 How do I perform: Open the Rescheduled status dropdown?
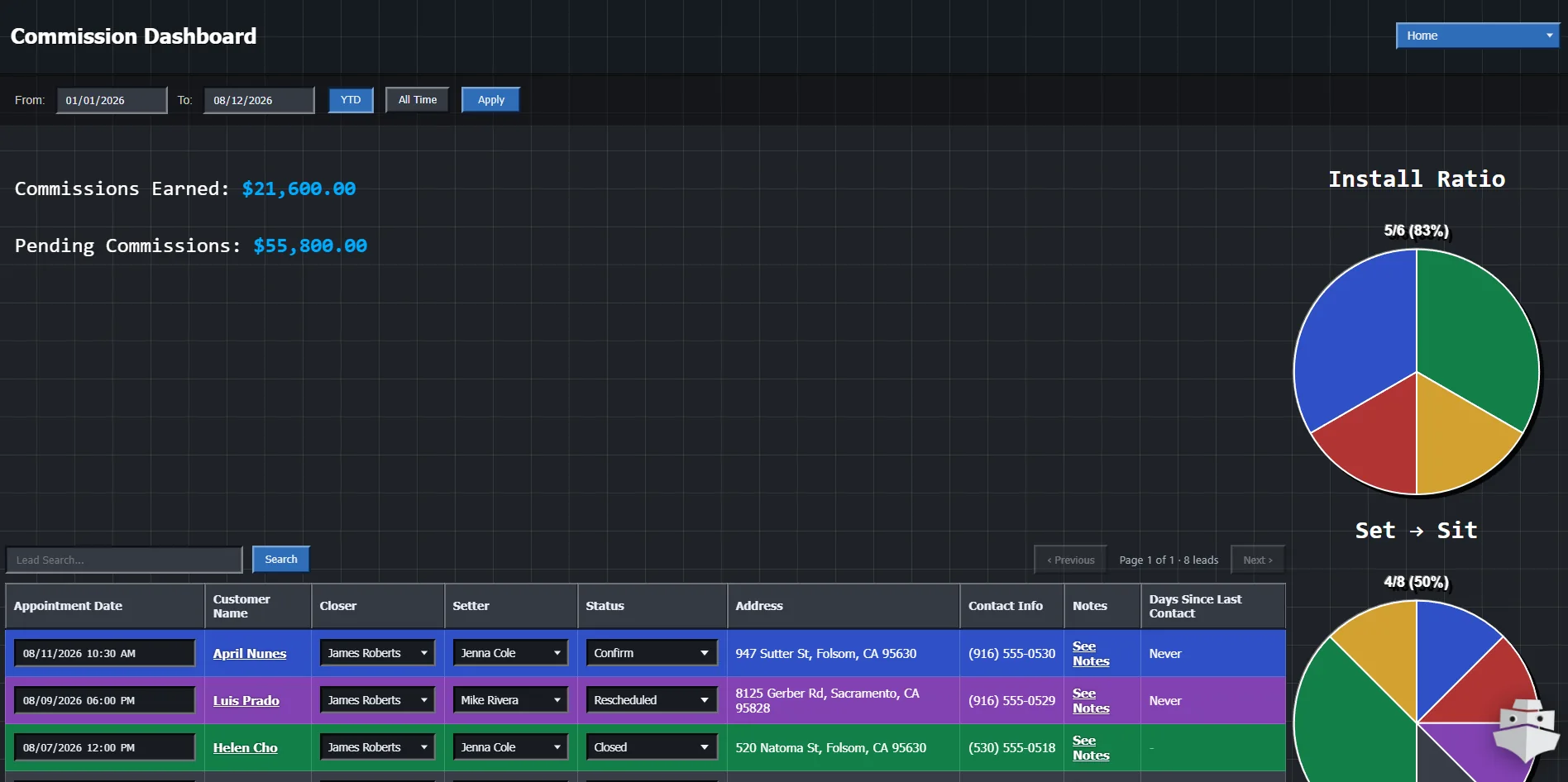[651, 700]
